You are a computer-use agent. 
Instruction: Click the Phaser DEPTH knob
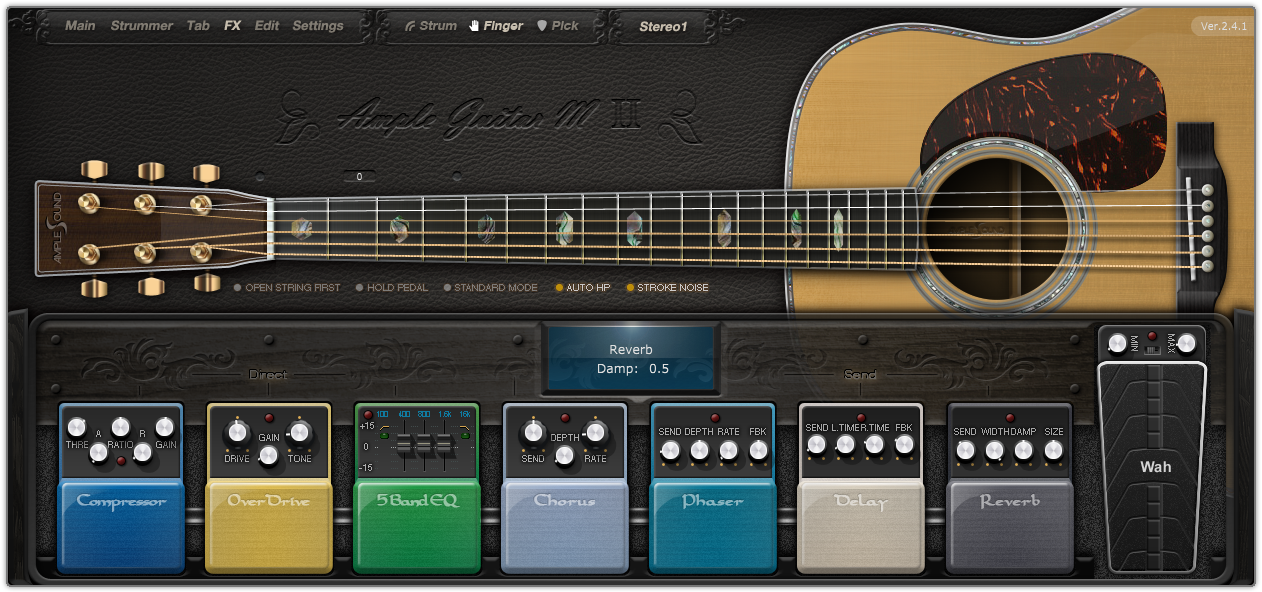point(699,451)
